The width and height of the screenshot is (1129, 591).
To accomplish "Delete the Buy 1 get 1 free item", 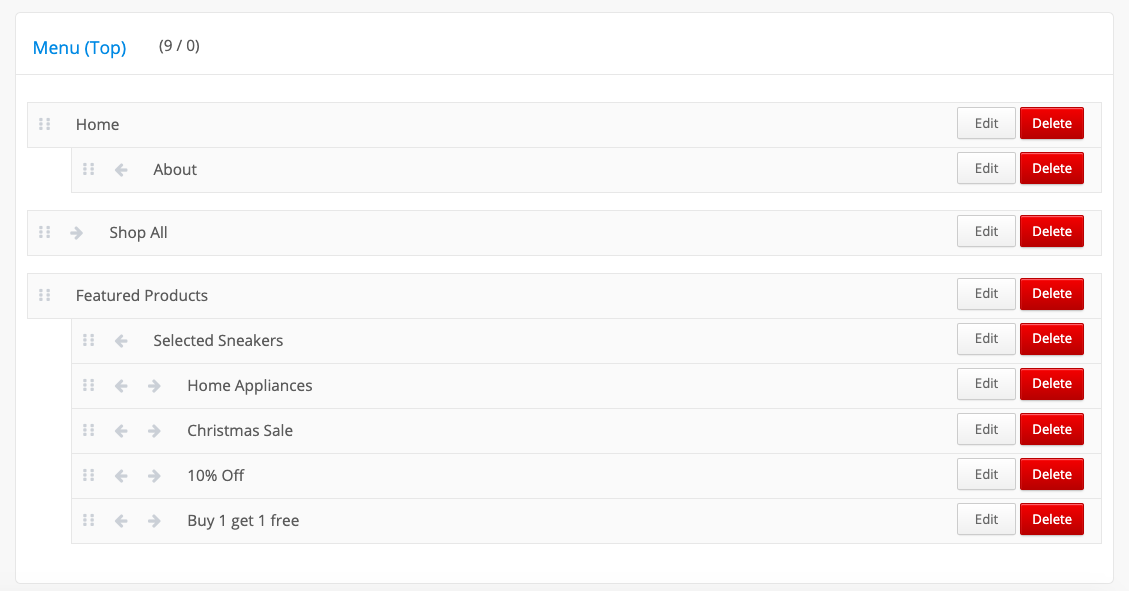I will (1051, 519).
